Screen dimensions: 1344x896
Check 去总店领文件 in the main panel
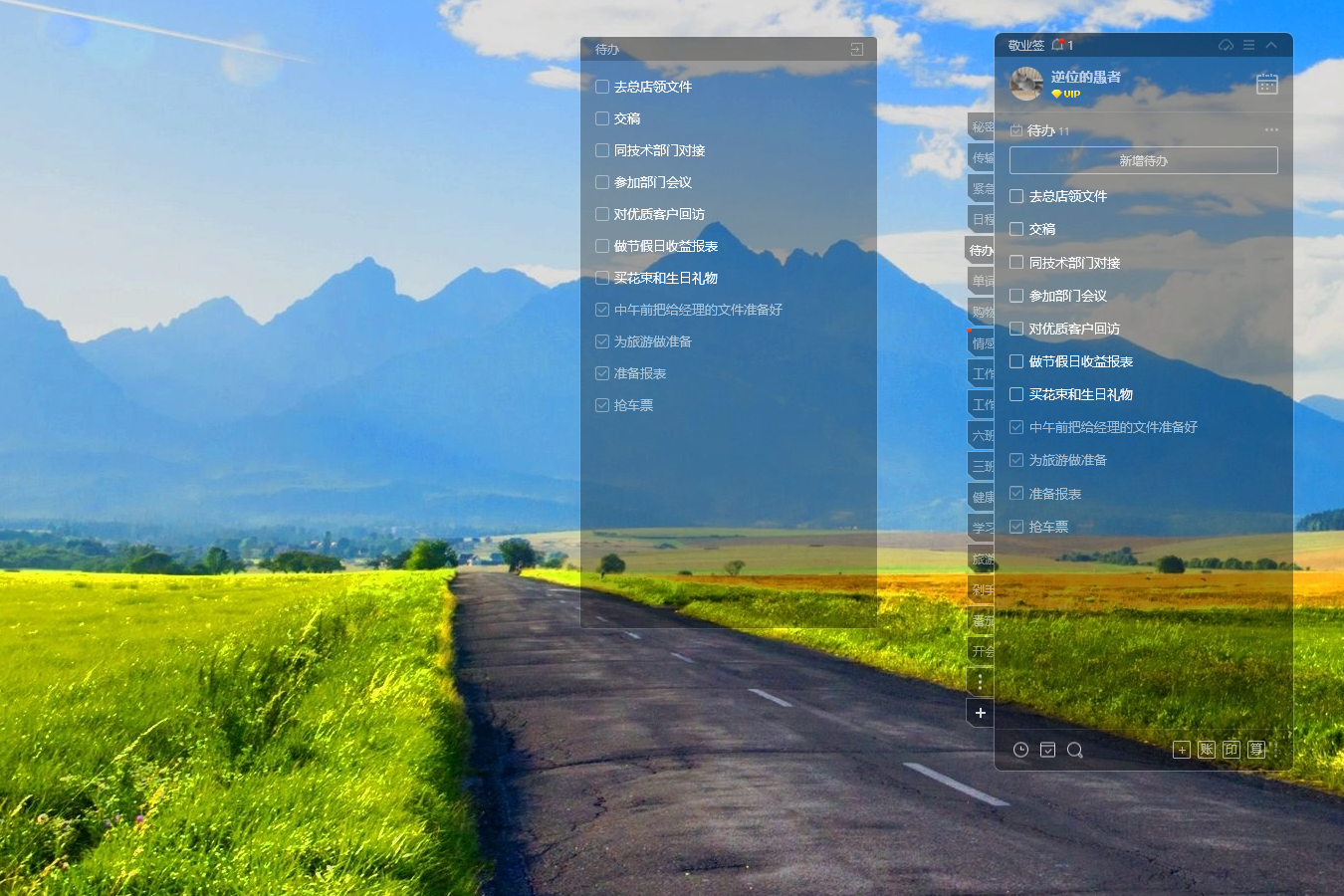tap(1016, 196)
